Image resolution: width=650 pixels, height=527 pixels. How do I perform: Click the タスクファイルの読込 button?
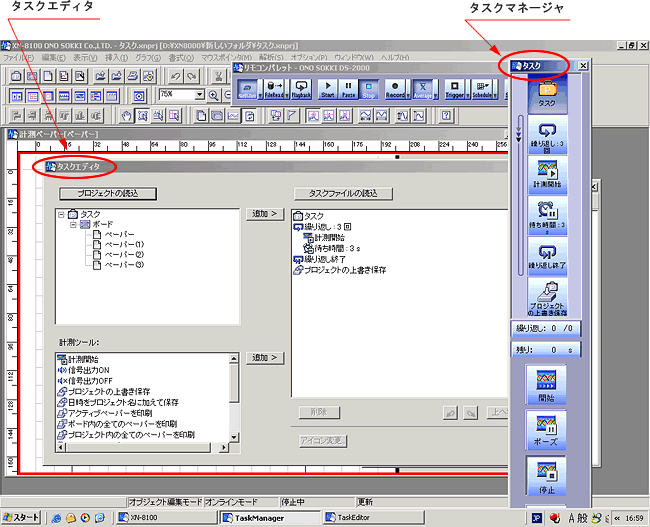click(343, 193)
